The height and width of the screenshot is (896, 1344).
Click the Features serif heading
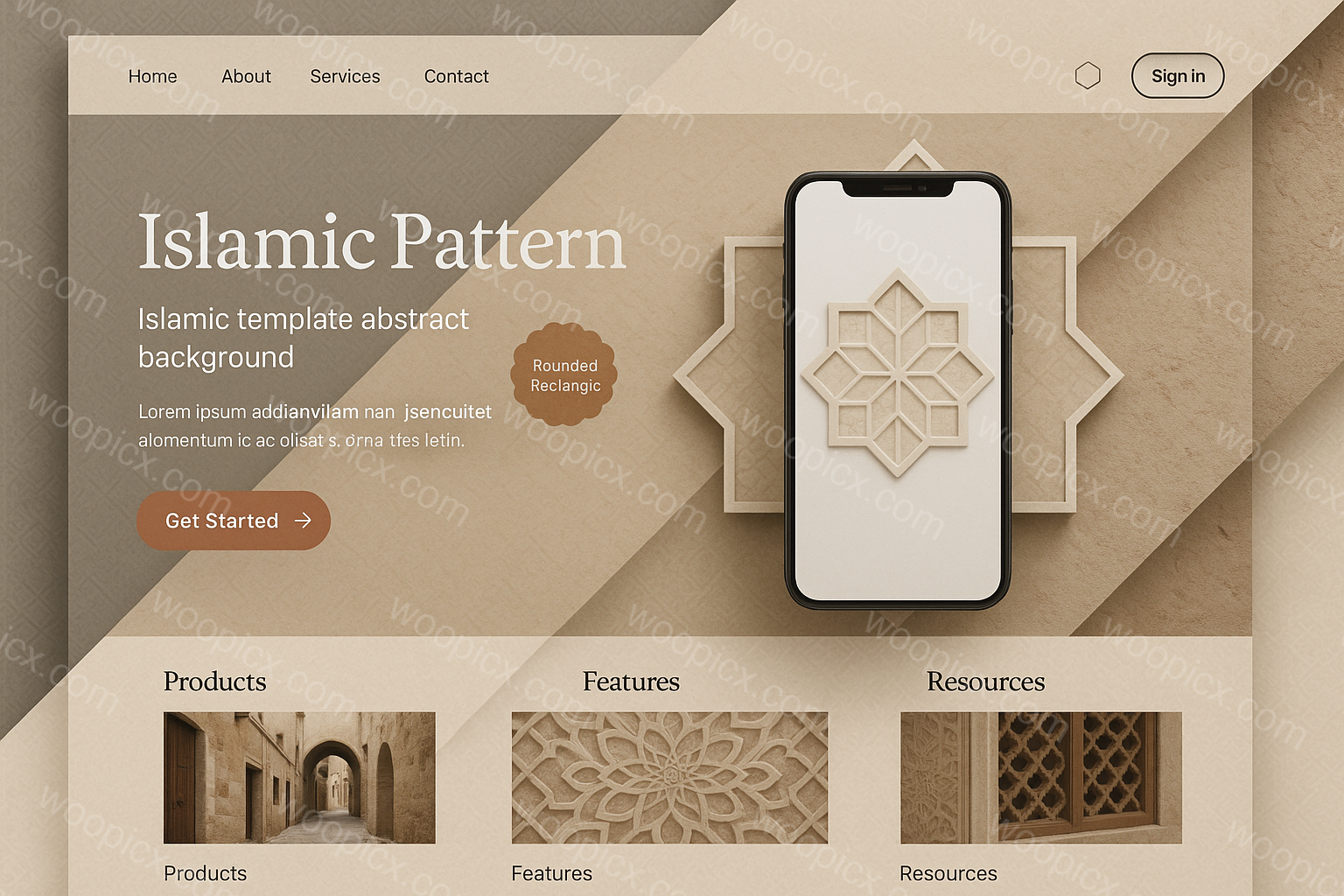(x=631, y=682)
